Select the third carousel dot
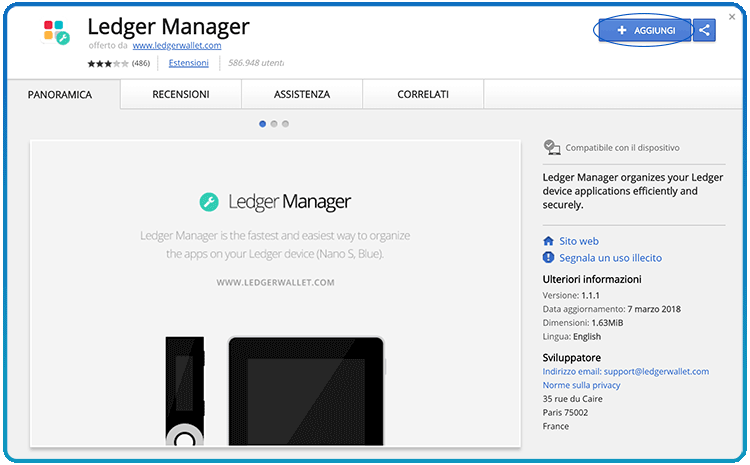 point(286,124)
